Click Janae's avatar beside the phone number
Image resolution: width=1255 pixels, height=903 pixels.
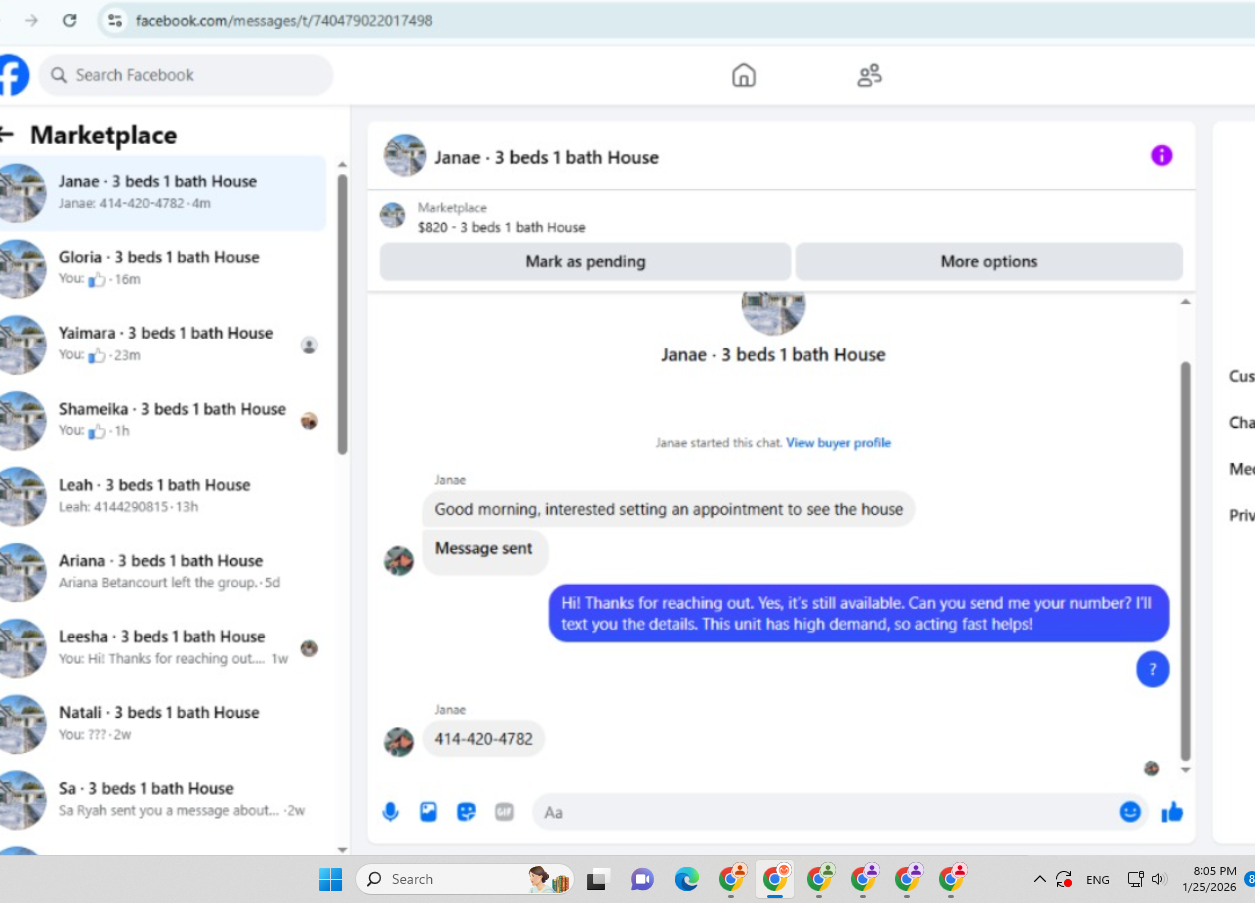point(399,742)
